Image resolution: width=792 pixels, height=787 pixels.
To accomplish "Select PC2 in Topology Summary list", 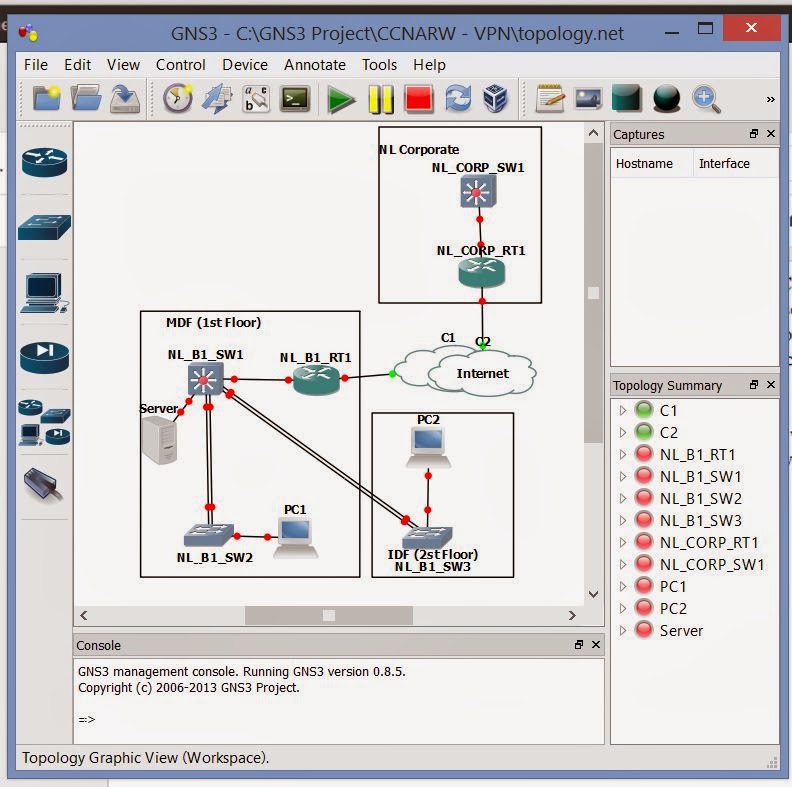I will 673,608.
